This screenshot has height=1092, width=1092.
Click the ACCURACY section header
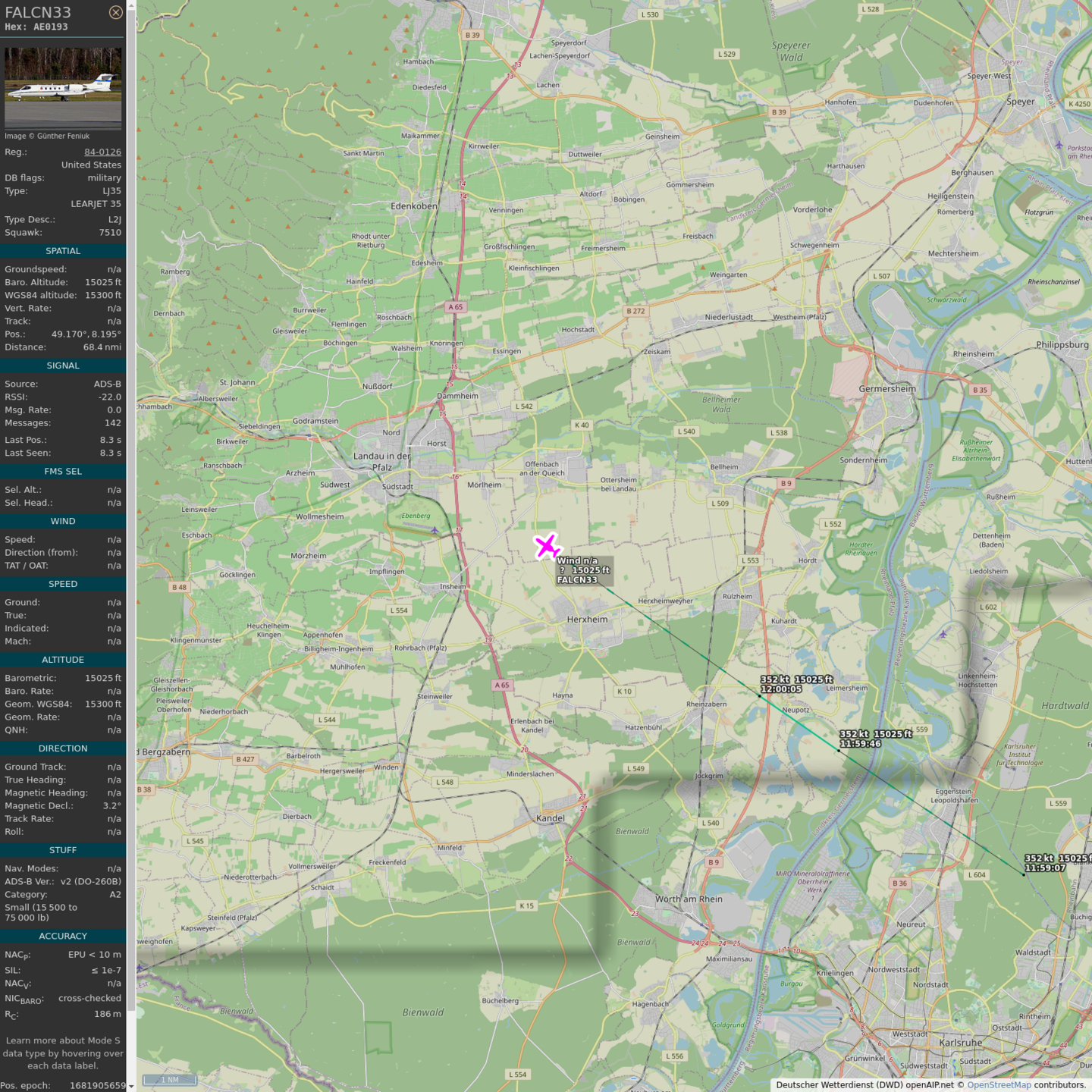point(63,937)
